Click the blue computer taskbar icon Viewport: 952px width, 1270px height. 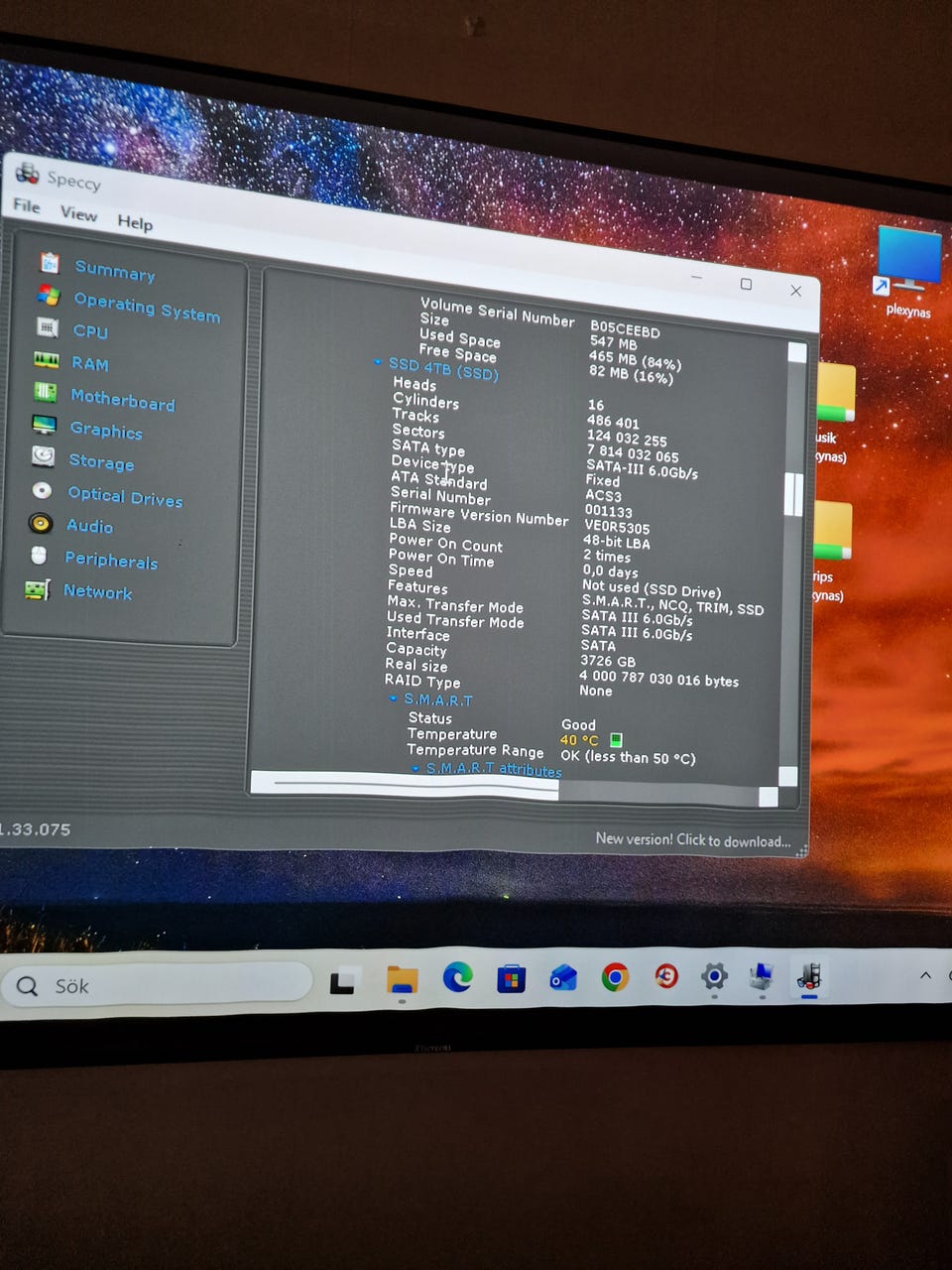tap(761, 976)
